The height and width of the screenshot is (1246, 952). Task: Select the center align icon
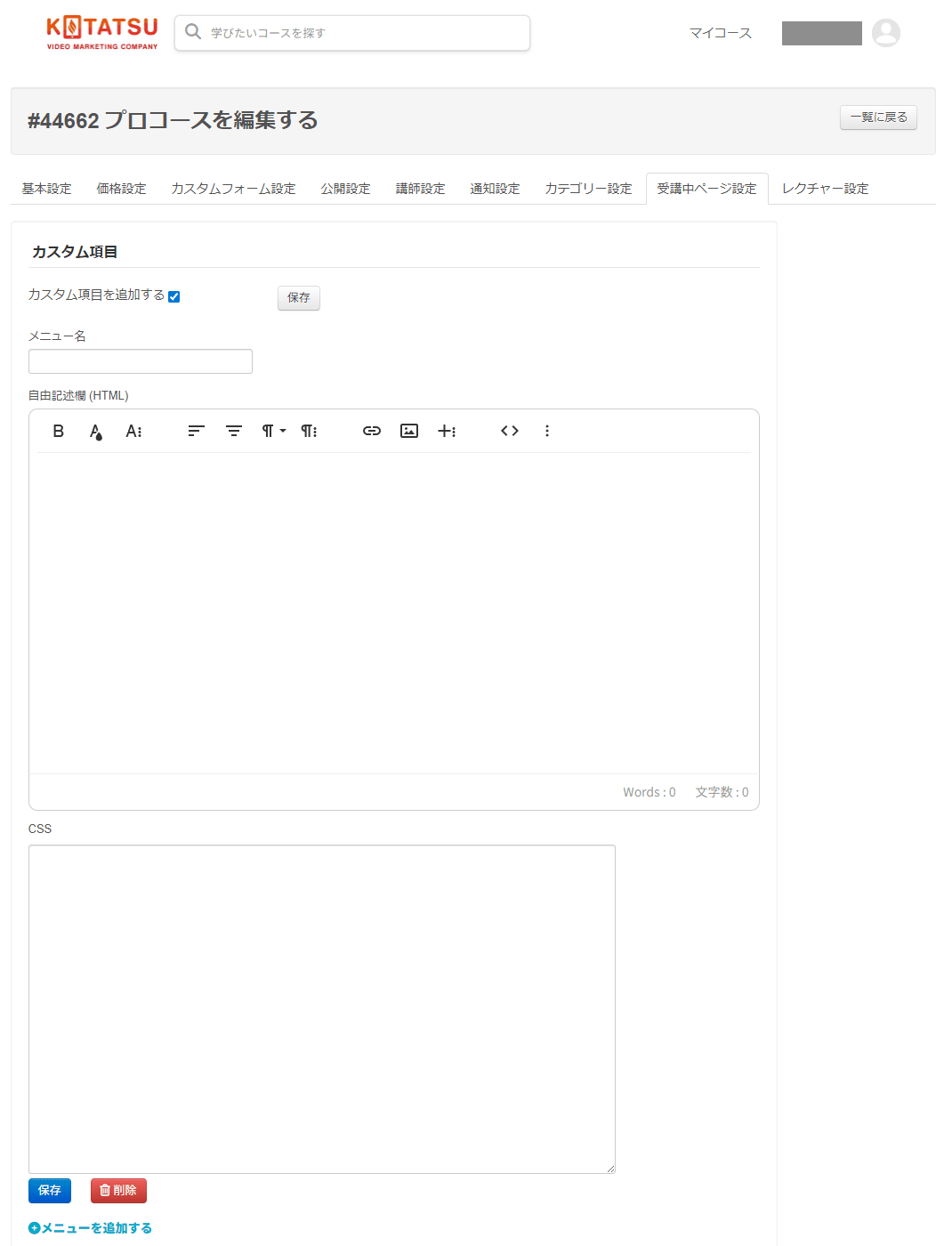[x=233, y=431]
